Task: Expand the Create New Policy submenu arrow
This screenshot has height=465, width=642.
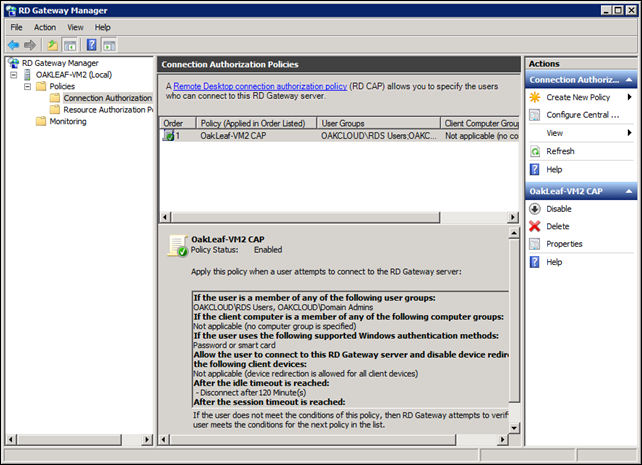Action: pyautogui.click(x=630, y=97)
